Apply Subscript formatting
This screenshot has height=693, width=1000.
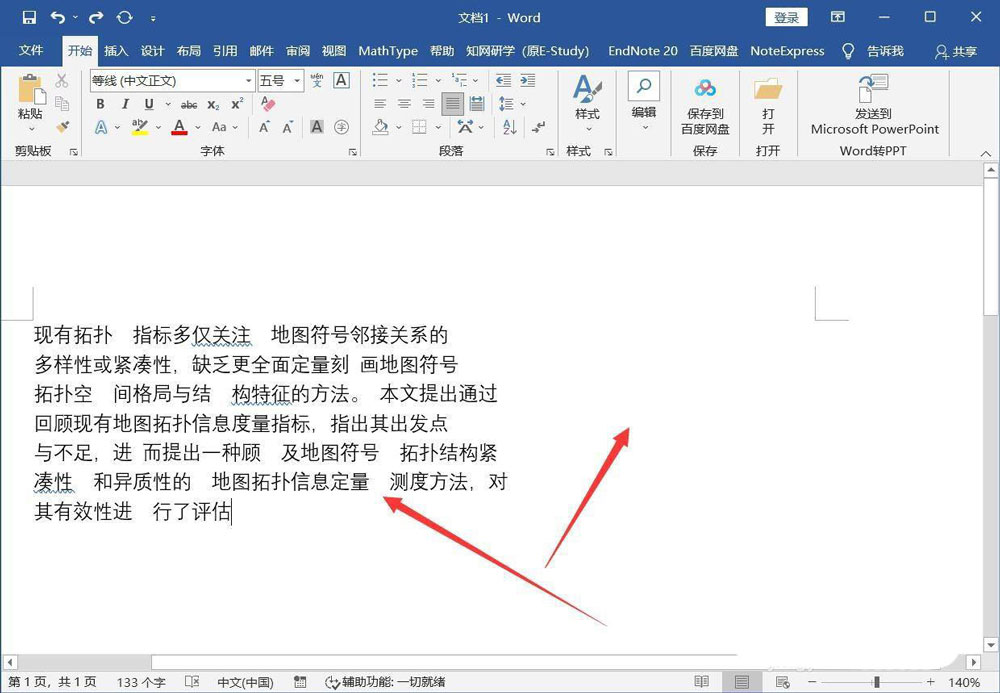[x=212, y=104]
